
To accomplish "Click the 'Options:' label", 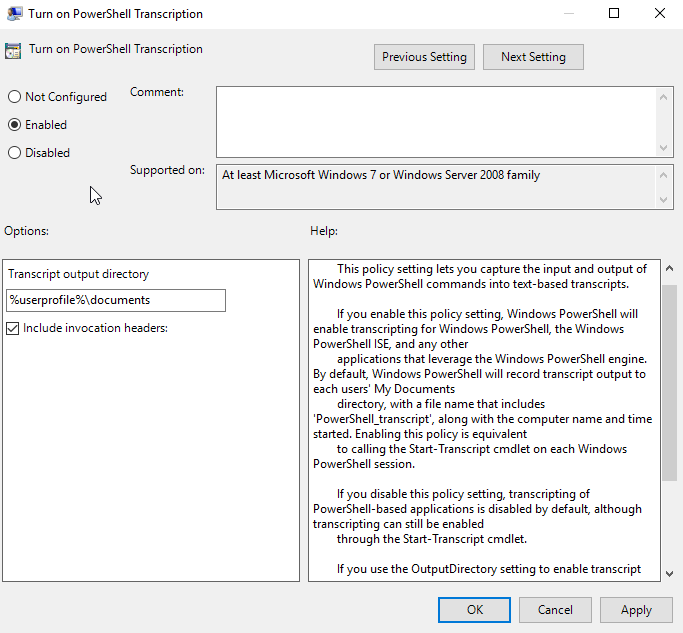I will click(27, 231).
